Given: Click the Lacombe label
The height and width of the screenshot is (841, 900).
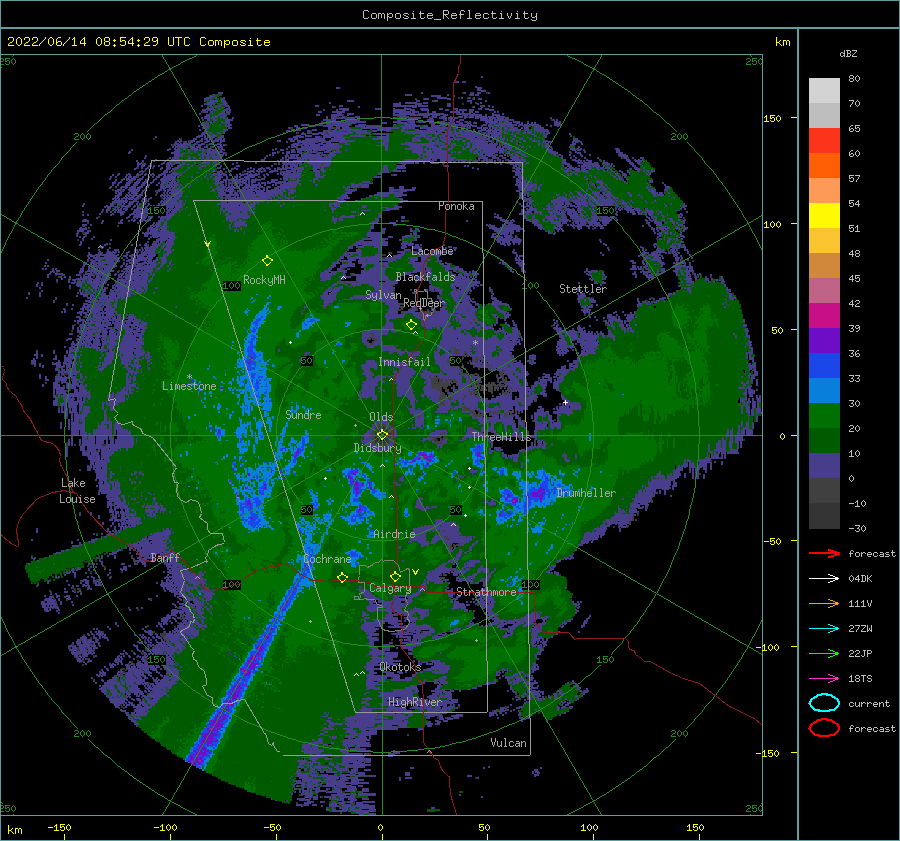Looking at the screenshot, I should click(432, 251).
